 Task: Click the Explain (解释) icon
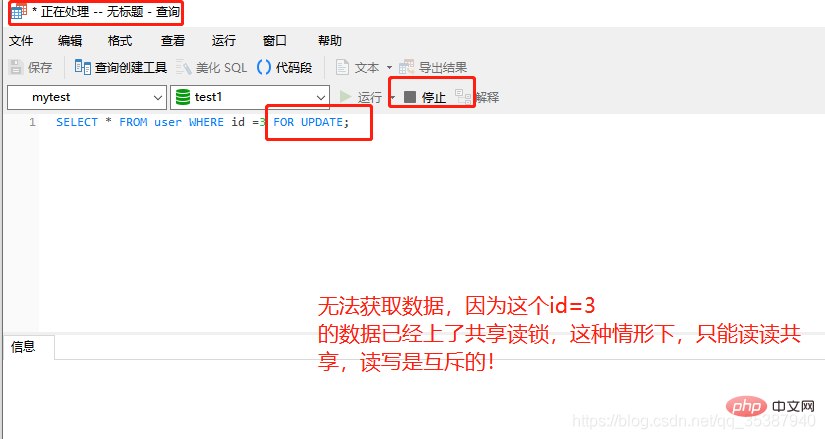[x=463, y=97]
